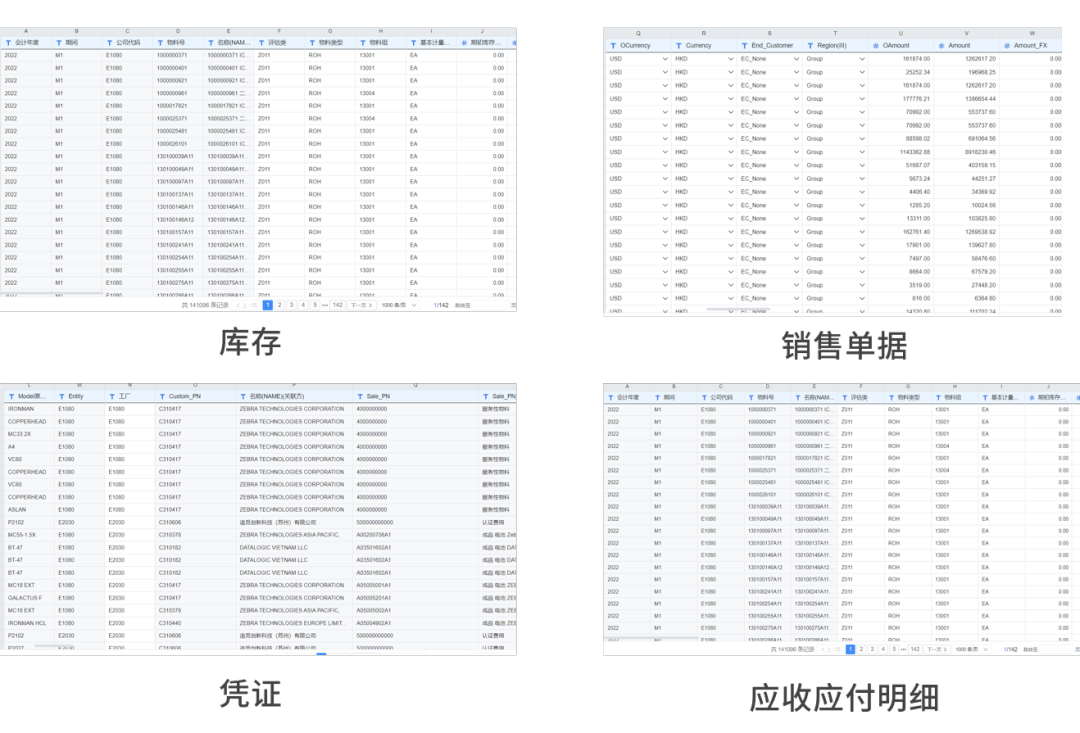Click the text-type icon beside OCurrency header
1080x733 pixels.
coord(613,45)
